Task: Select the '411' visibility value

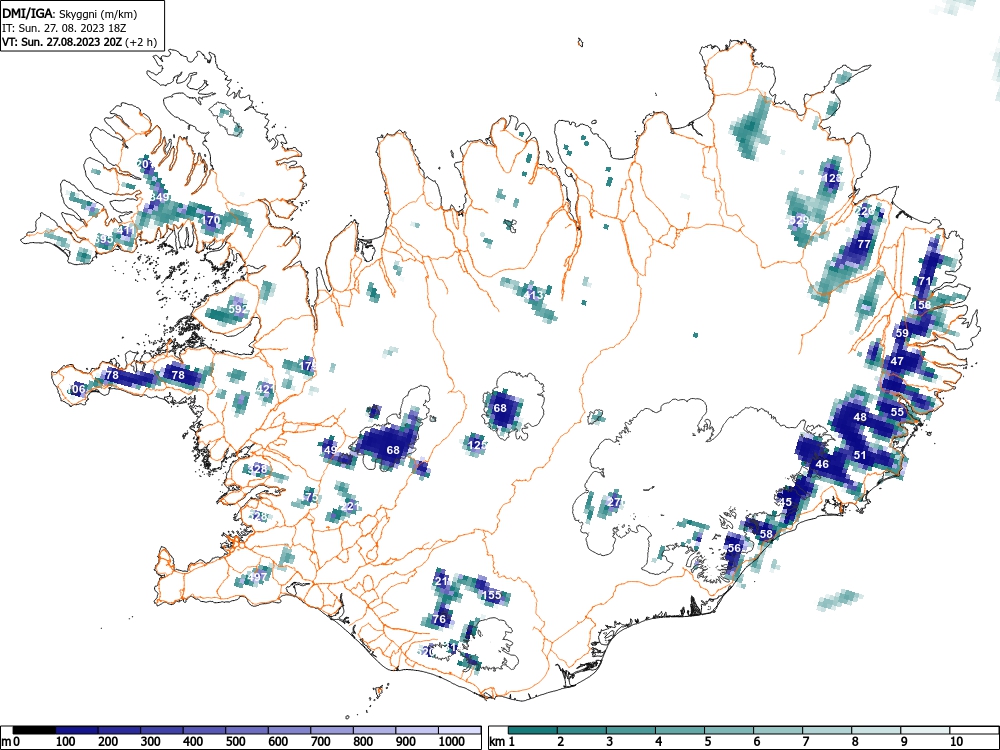Action: point(126,230)
